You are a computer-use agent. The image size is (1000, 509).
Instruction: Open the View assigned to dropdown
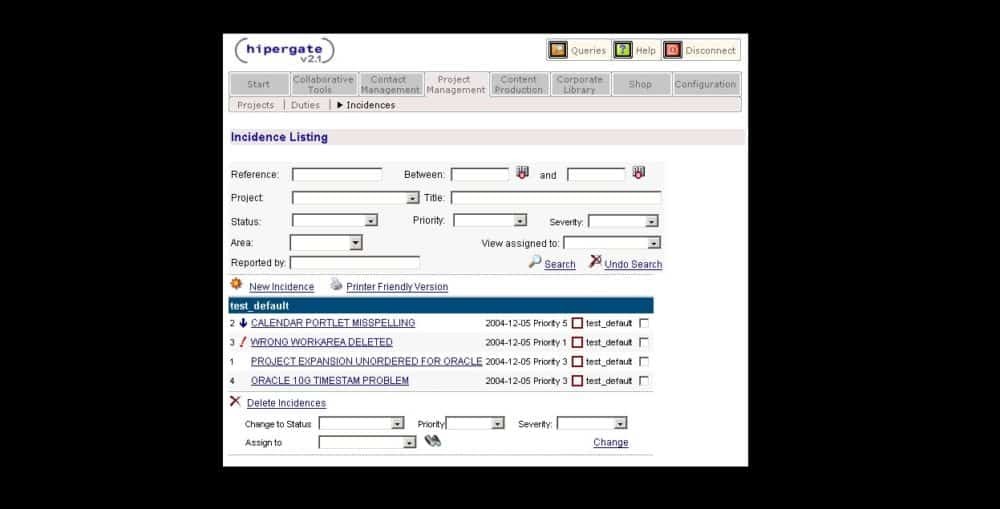click(x=654, y=243)
